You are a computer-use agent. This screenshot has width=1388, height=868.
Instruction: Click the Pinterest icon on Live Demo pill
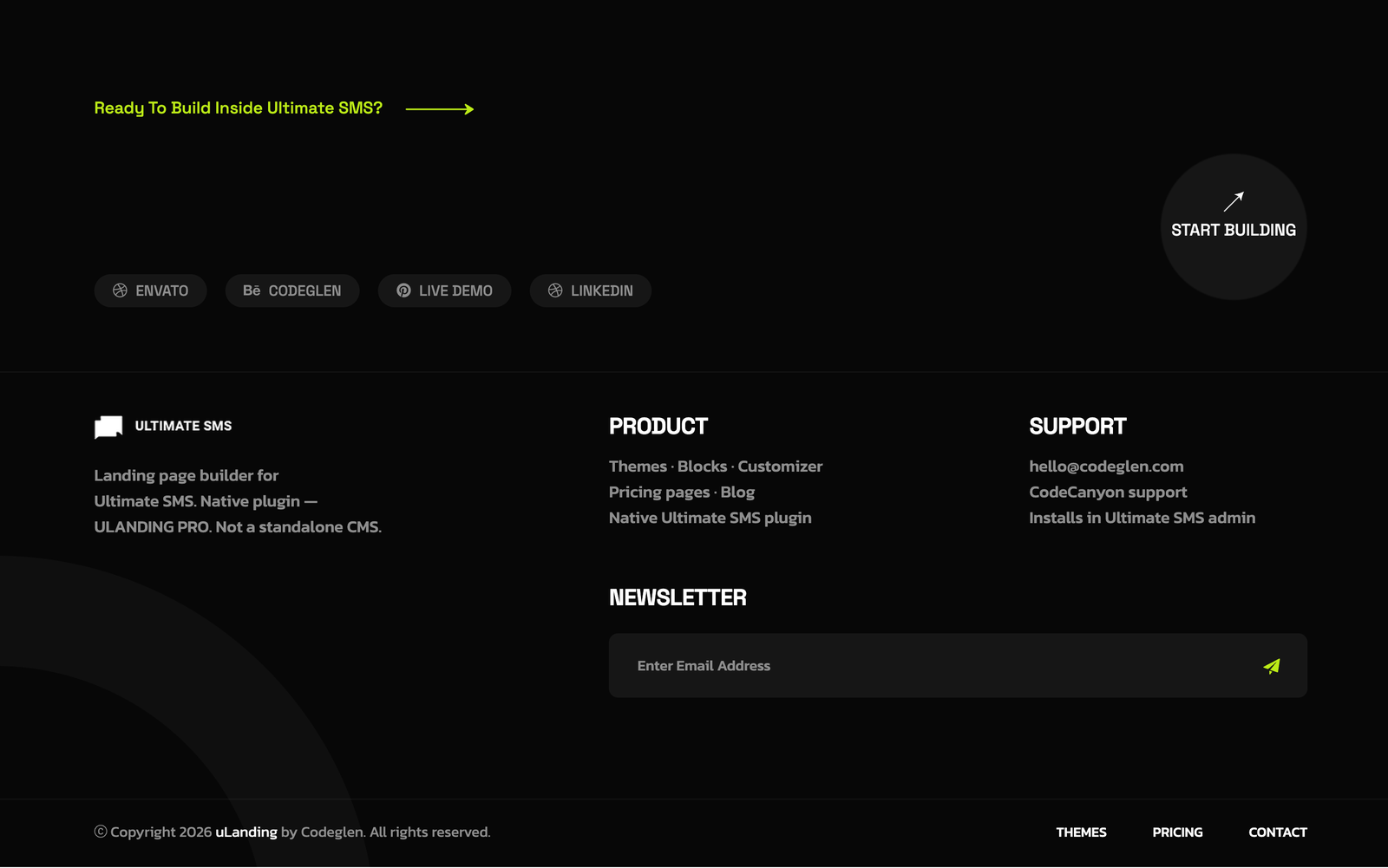click(403, 290)
